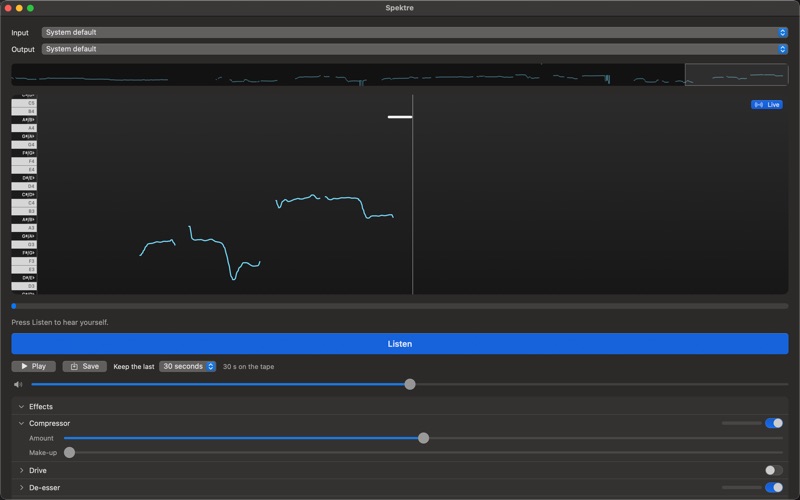Image resolution: width=800 pixels, height=500 pixels.
Task: Start playback with the Play button
Action: (34, 366)
